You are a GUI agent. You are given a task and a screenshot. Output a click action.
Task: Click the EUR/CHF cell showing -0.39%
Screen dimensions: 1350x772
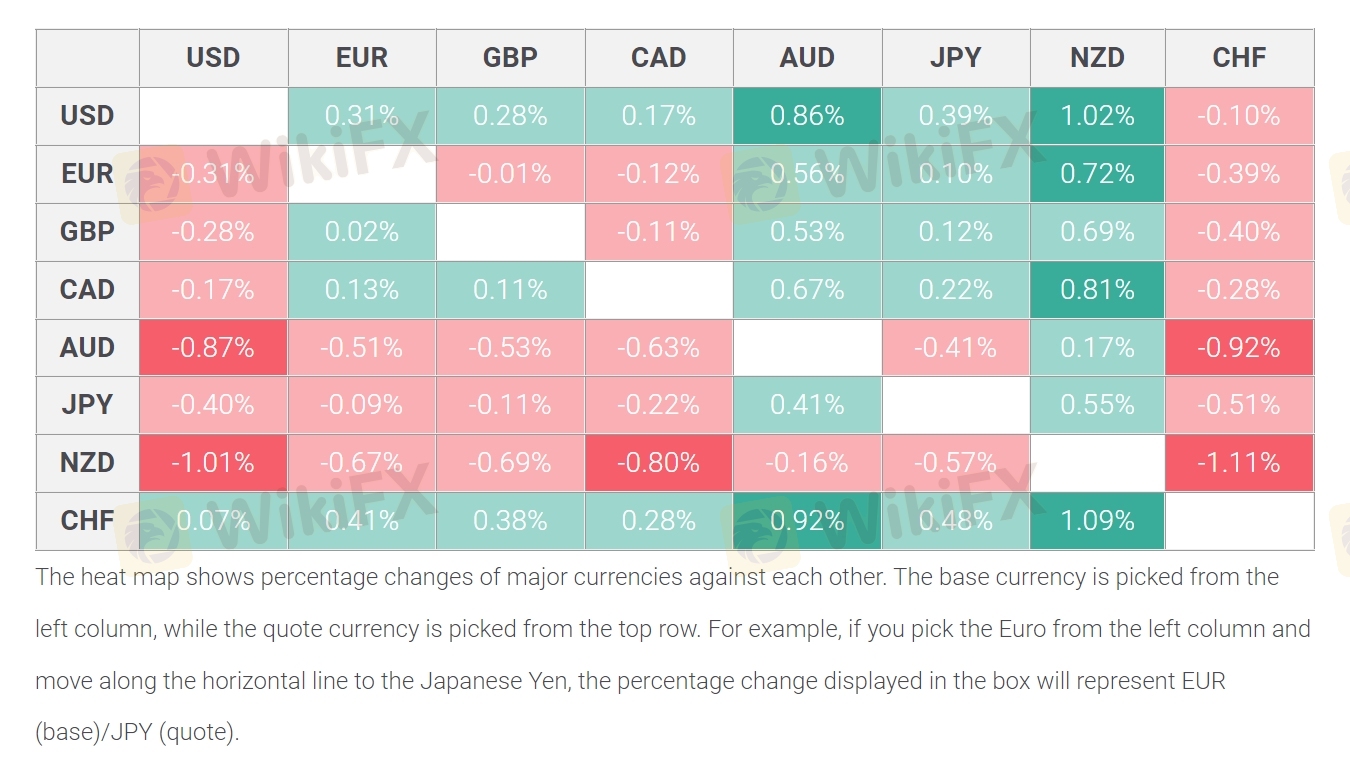tap(1239, 174)
